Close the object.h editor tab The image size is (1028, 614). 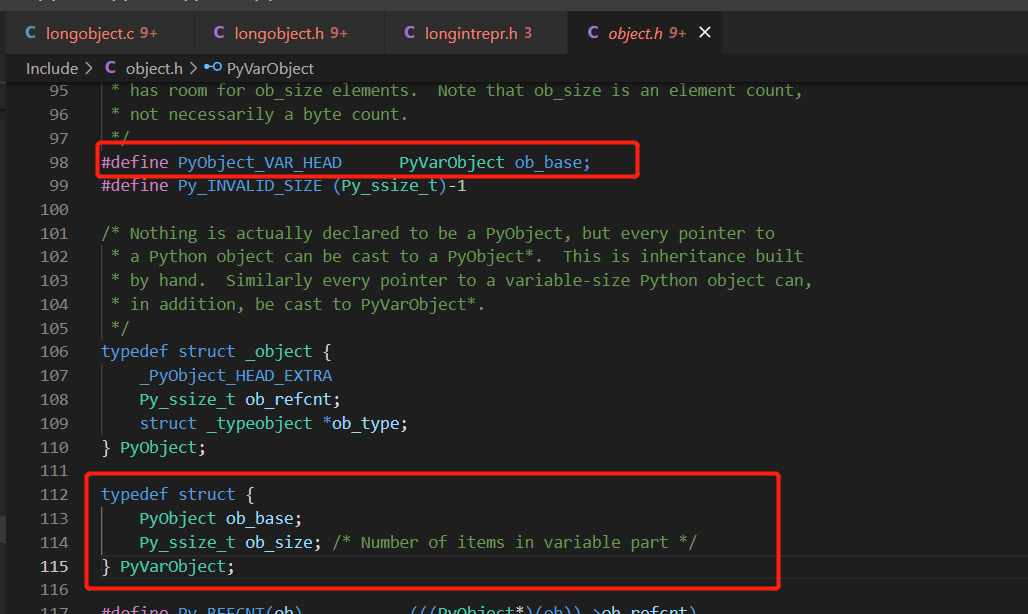(704, 32)
